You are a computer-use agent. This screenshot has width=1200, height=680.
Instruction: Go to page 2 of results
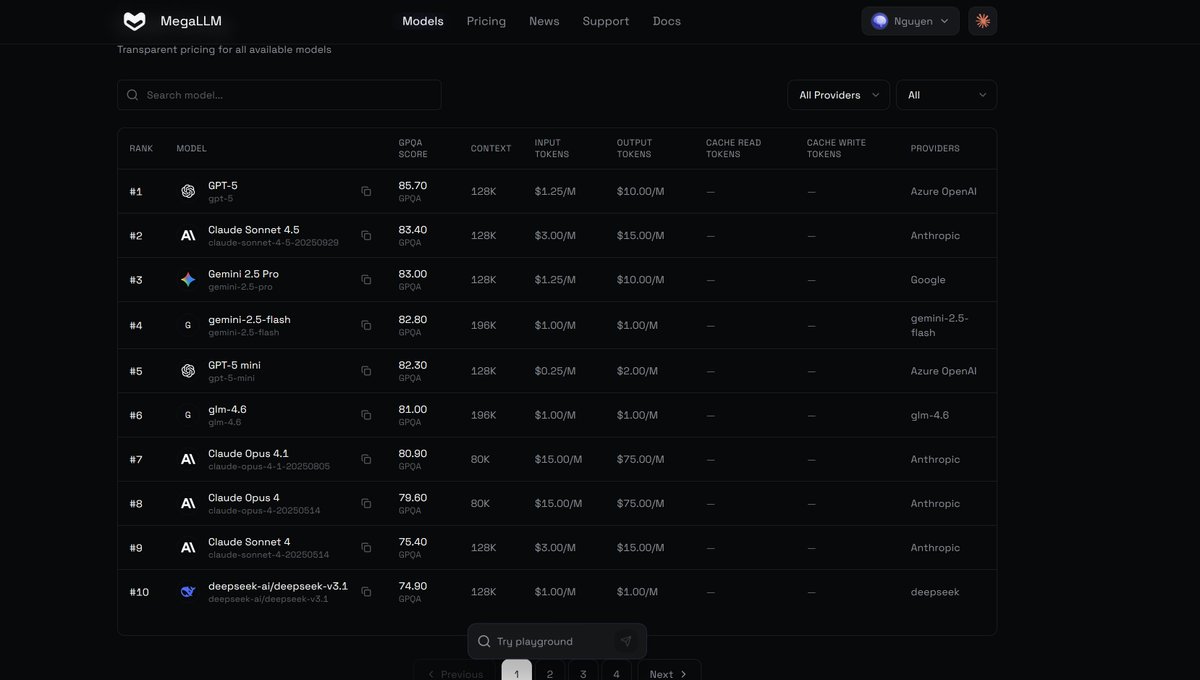click(550, 672)
